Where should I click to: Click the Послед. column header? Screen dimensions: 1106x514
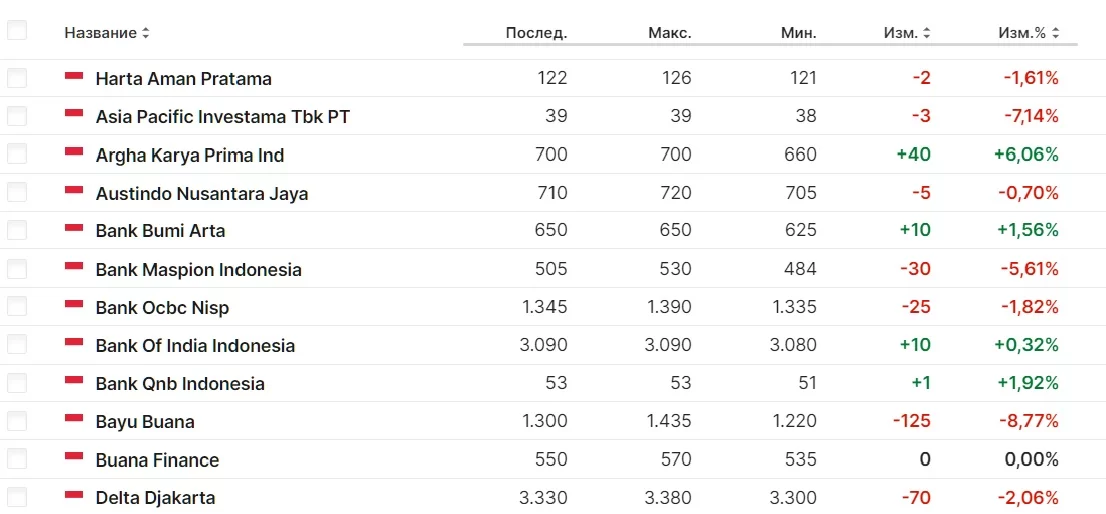pos(536,33)
